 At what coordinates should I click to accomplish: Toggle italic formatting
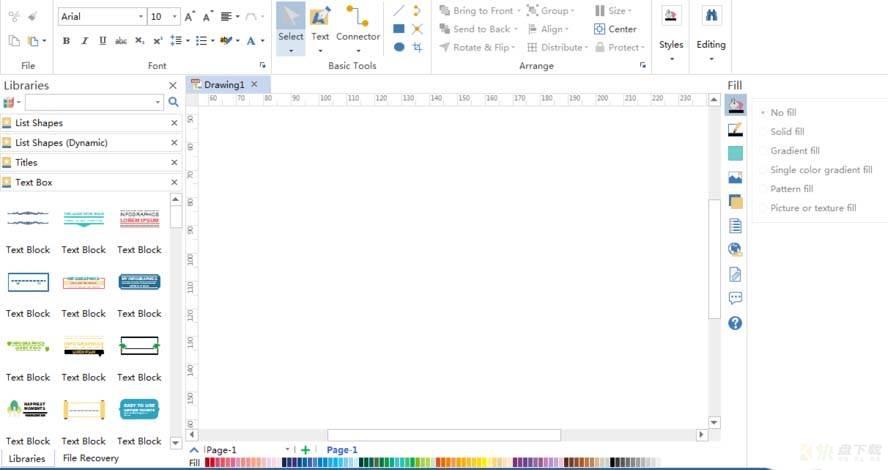click(84, 41)
